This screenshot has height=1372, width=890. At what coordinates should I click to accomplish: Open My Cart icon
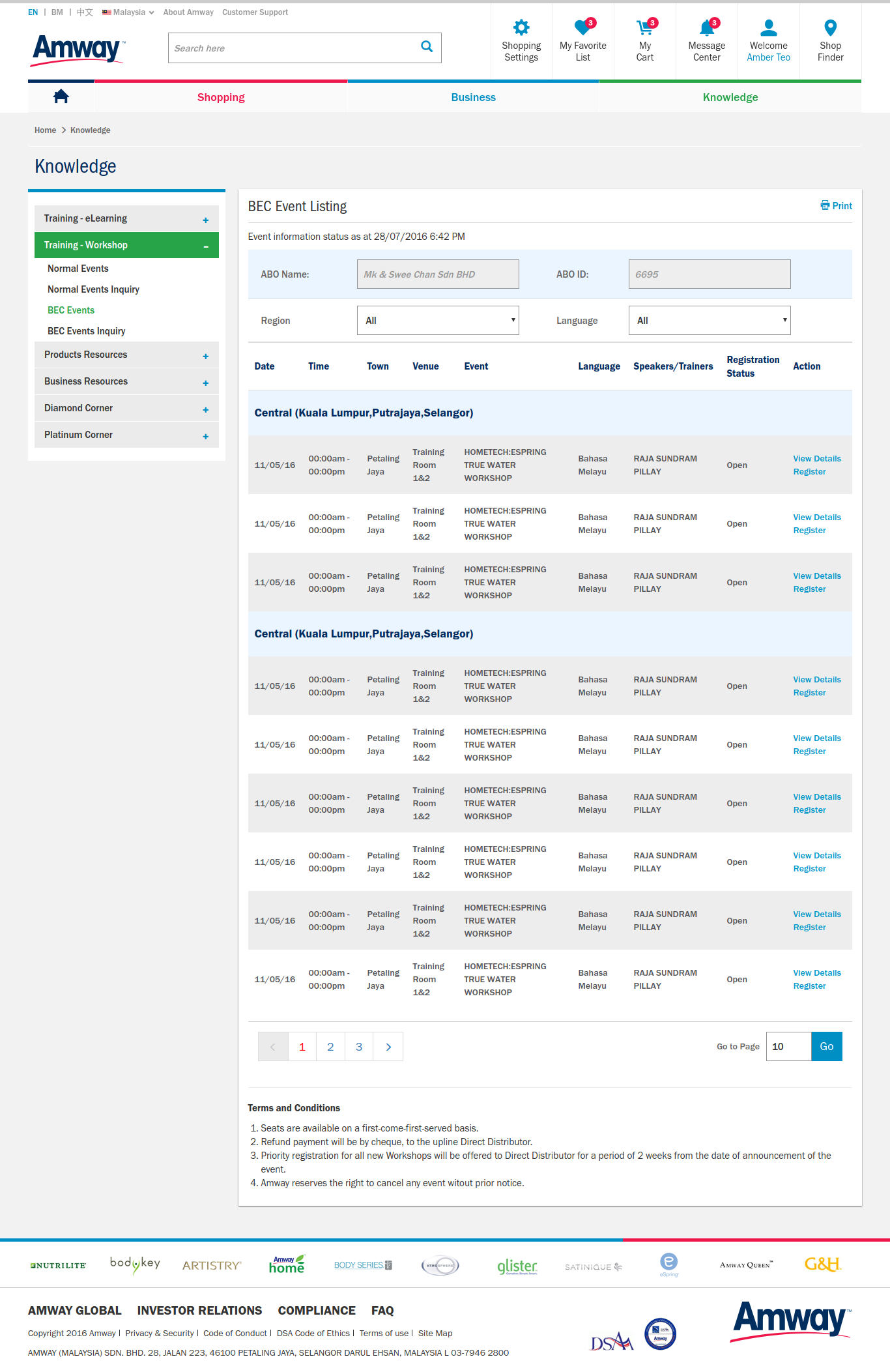pos(645,27)
